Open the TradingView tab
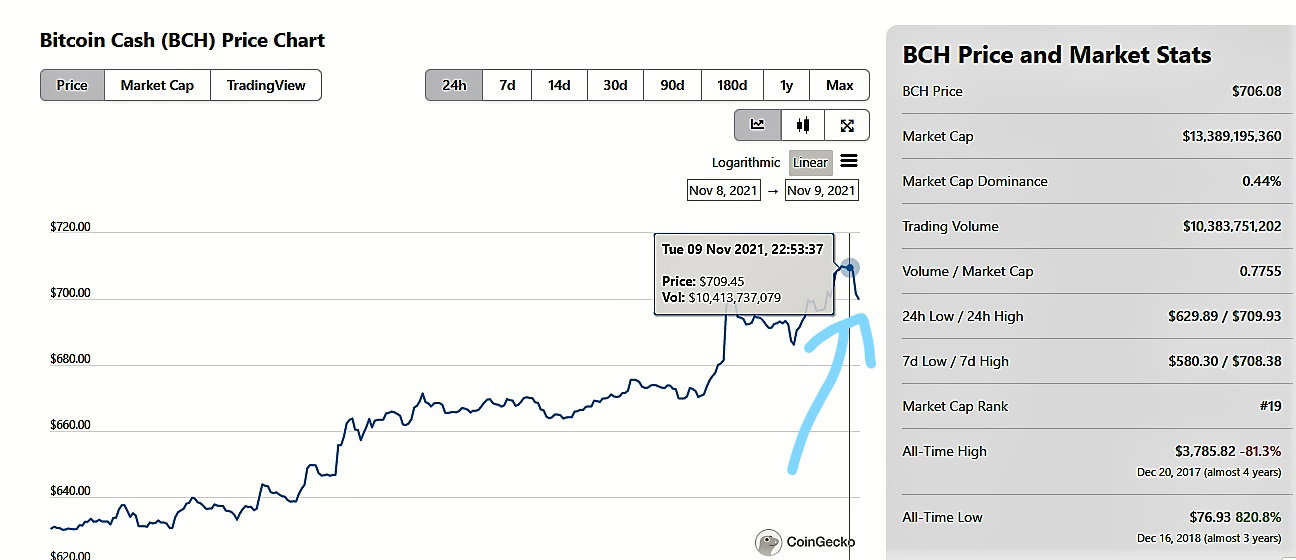The width and height of the screenshot is (1296, 560). (266, 85)
